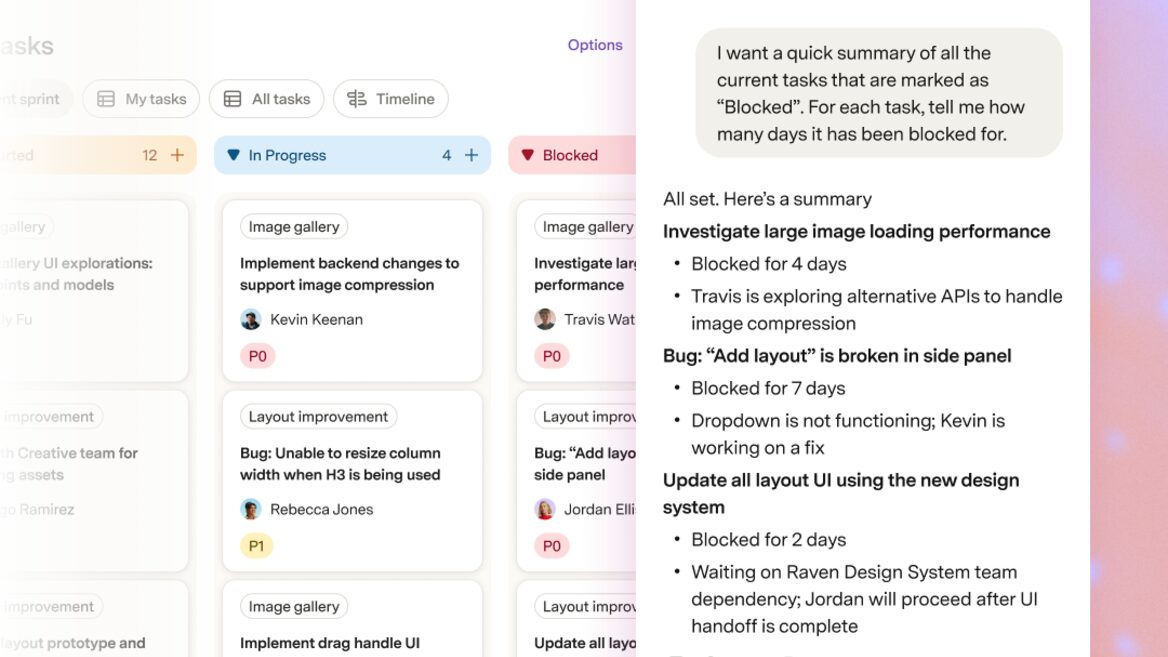The height and width of the screenshot is (657, 1168).
Task: Click bullet 'Dropdown is not functioning'
Action: pos(848,434)
